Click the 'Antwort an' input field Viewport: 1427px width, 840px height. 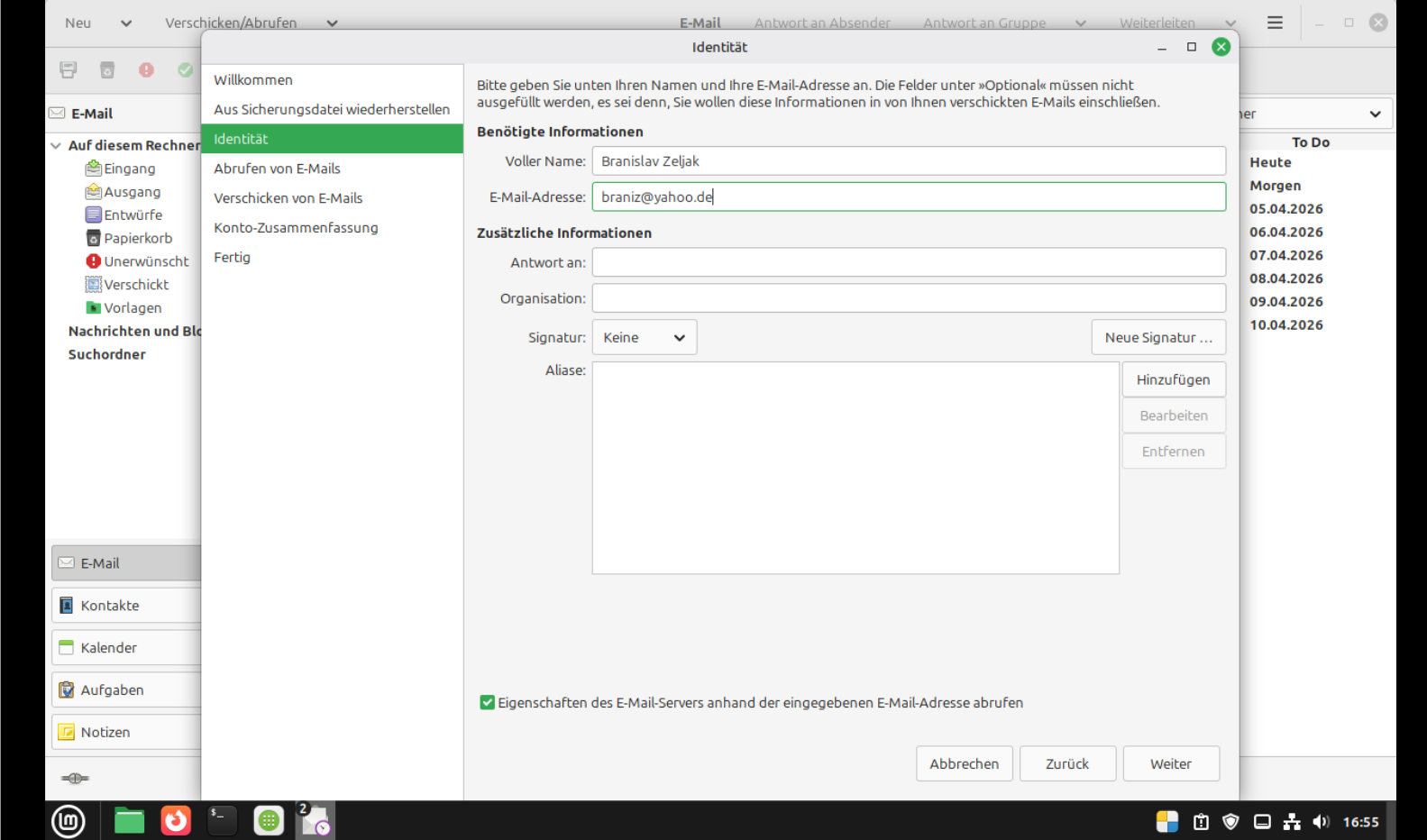[908, 262]
